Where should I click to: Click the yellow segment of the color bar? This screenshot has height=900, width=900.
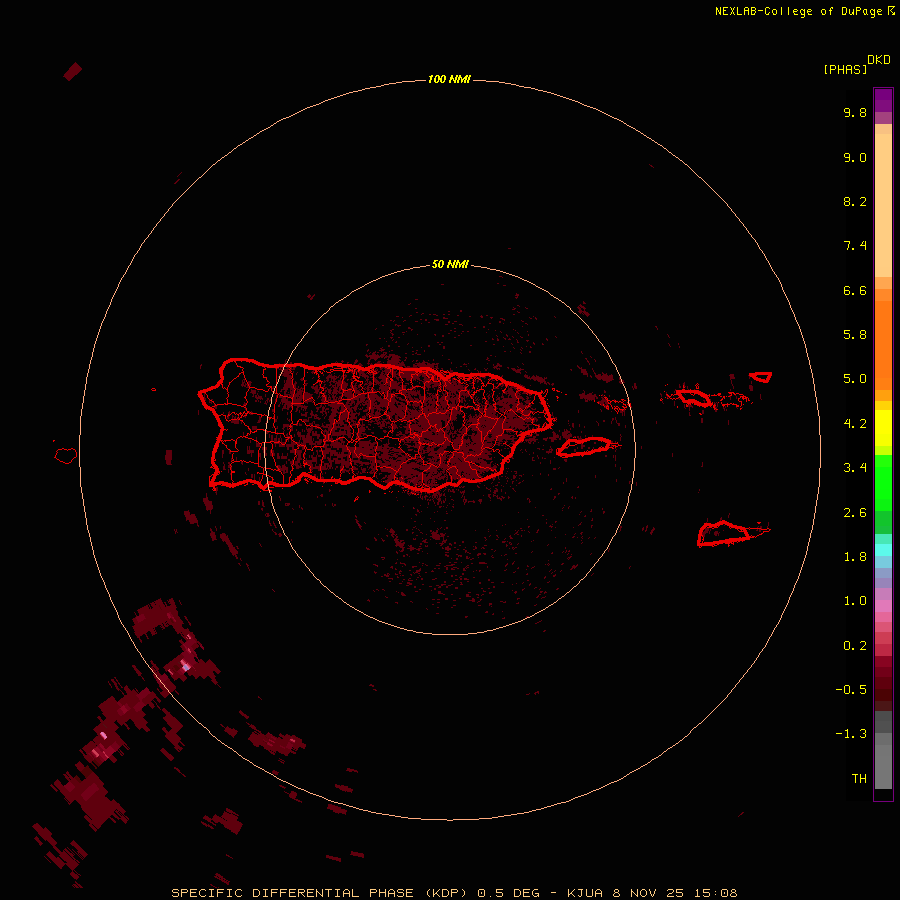(x=883, y=428)
